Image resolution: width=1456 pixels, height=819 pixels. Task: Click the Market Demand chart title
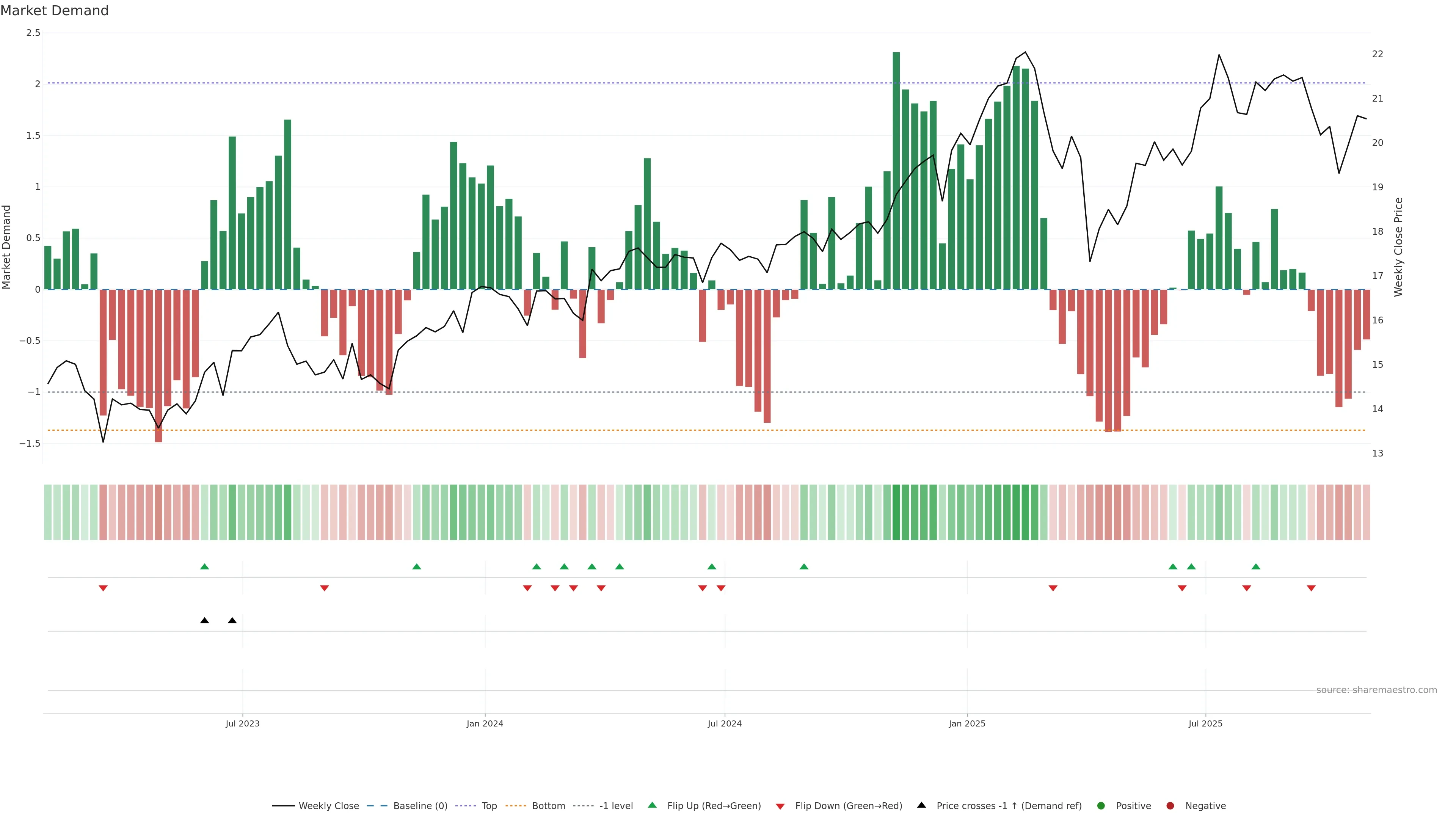[54, 11]
